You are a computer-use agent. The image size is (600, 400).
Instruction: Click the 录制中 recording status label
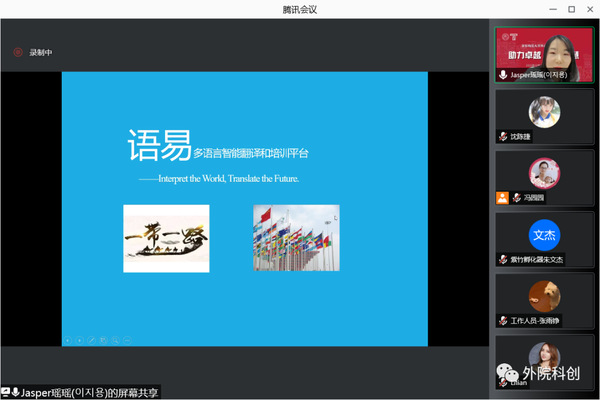[x=41, y=52]
